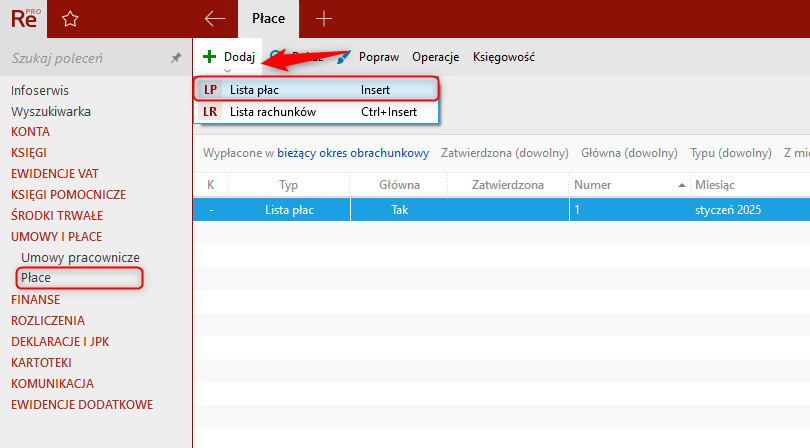Expand the ROZLICZENIA section
Viewport: 810px width, 448px height.
point(48,321)
